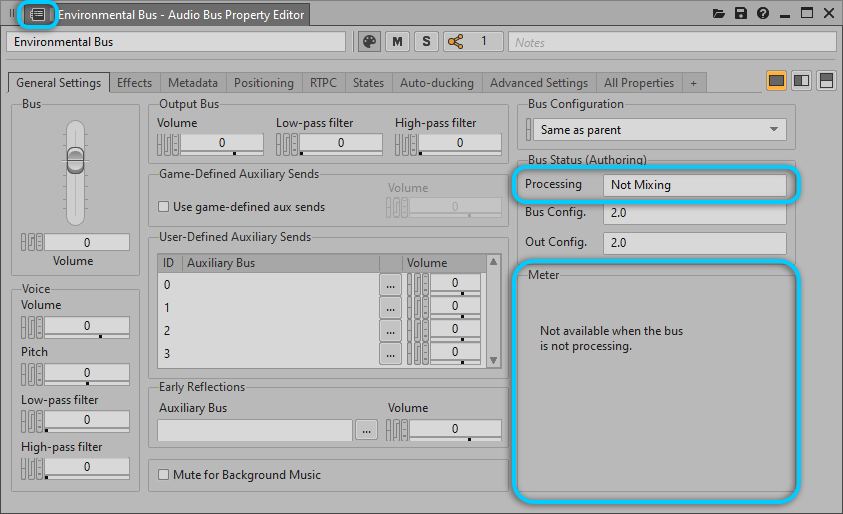Open the color palette icon button
Screen dimensions: 843x514
pos(369,42)
